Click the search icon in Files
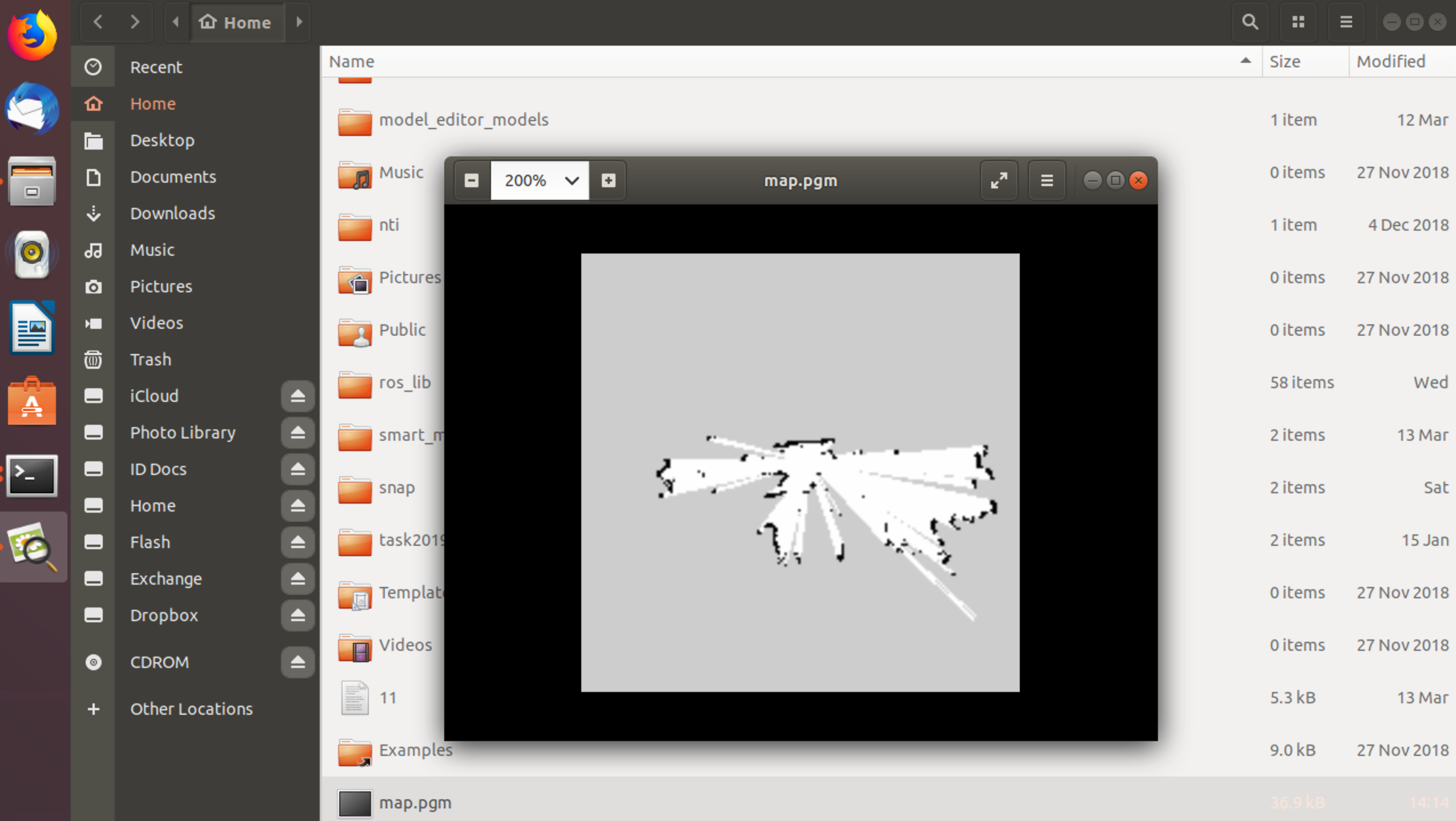The height and width of the screenshot is (821, 1456). tap(1250, 22)
